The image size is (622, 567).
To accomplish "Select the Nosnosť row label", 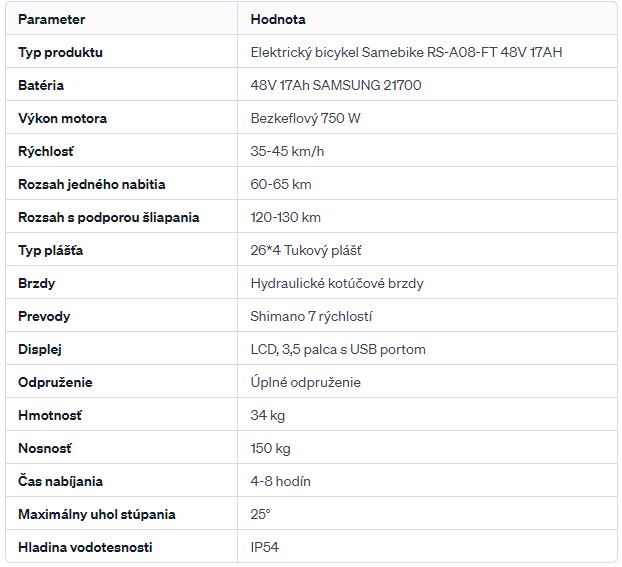I will tap(45, 448).
